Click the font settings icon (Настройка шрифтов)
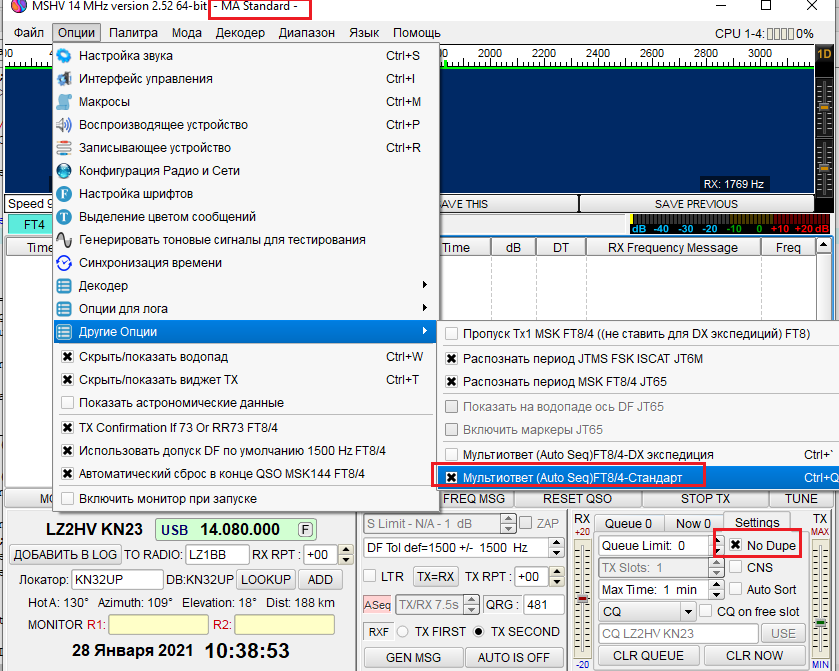The height and width of the screenshot is (671, 839). pyautogui.click(x=64, y=194)
